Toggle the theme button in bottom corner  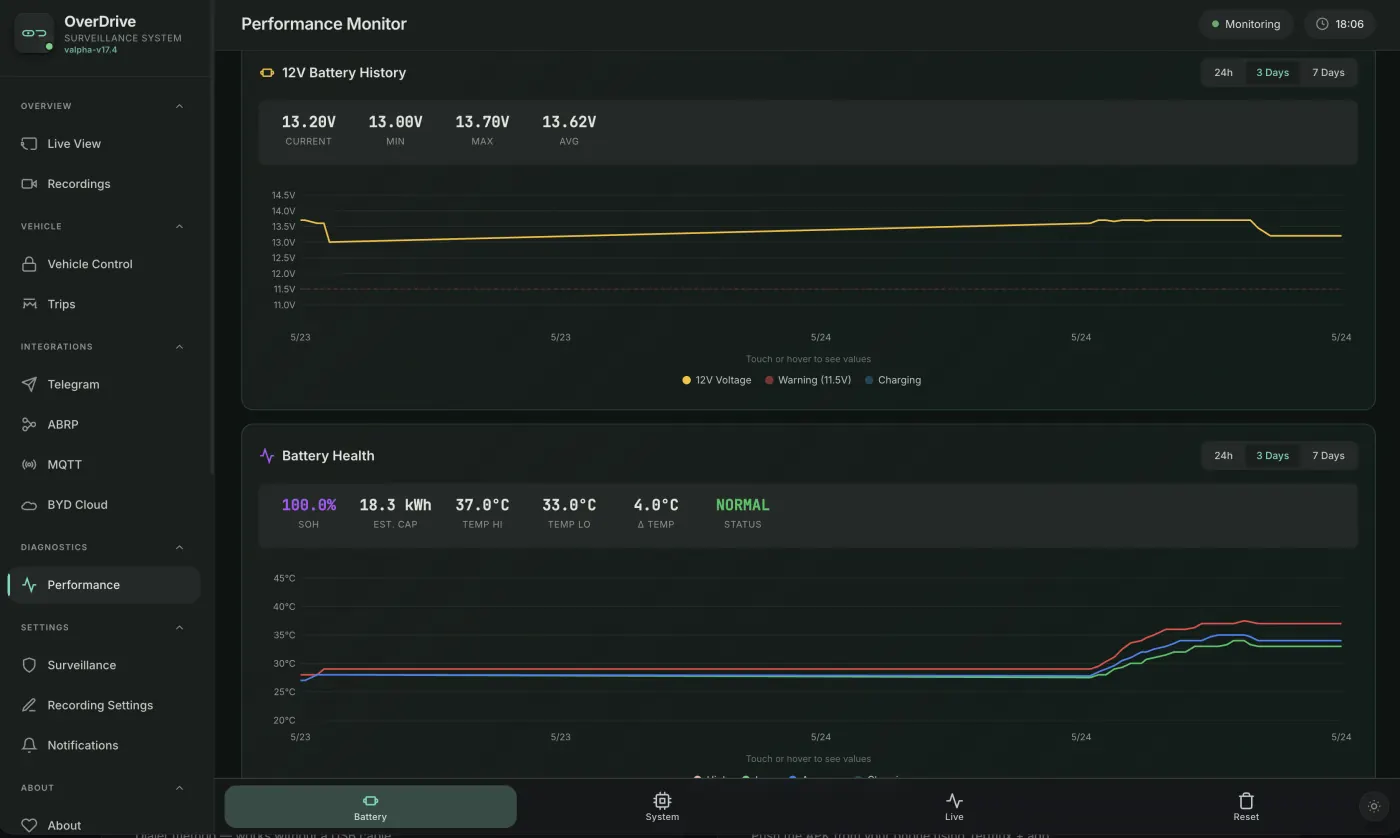(x=1374, y=806)
